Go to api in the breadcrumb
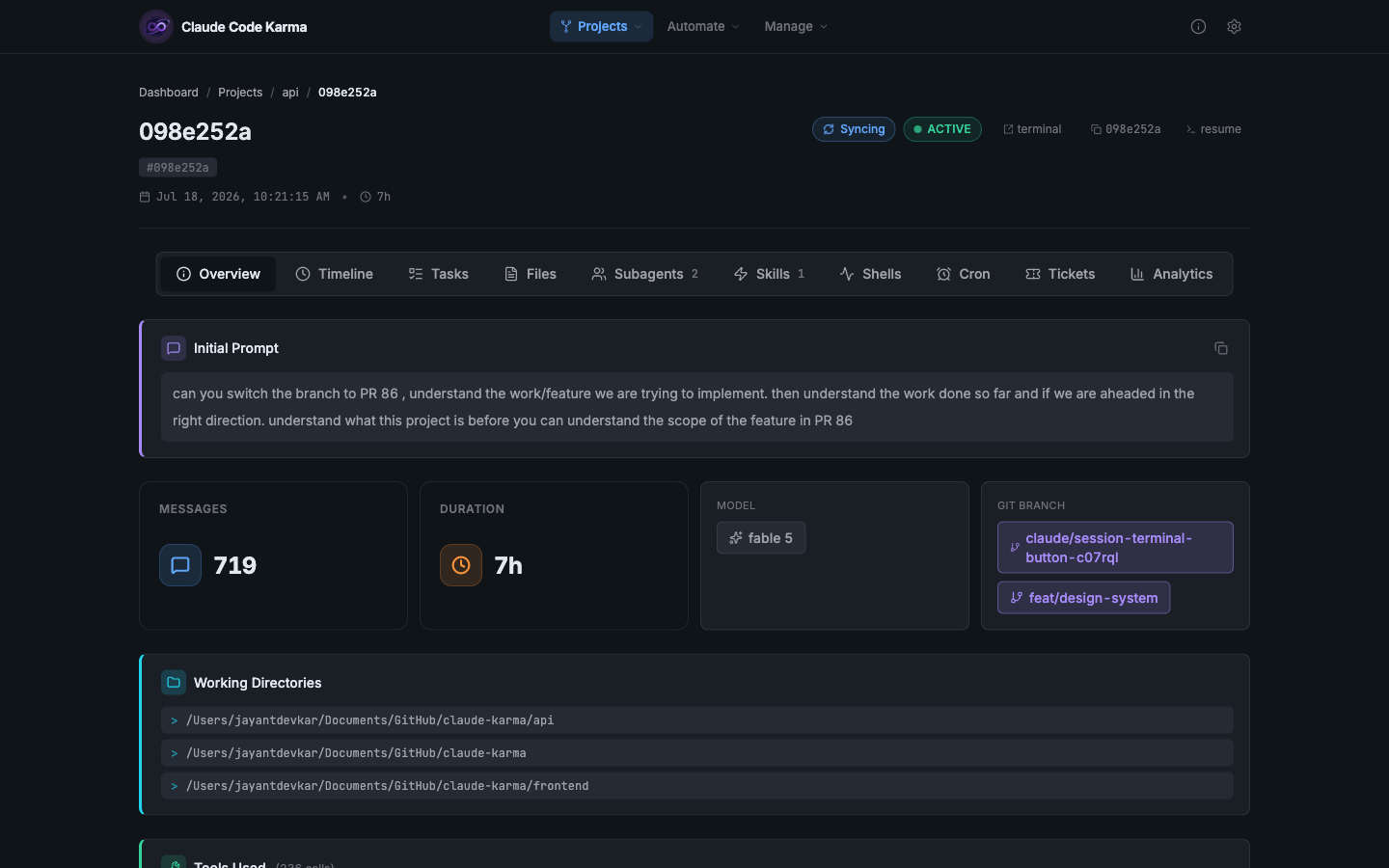 pos(290,93)
